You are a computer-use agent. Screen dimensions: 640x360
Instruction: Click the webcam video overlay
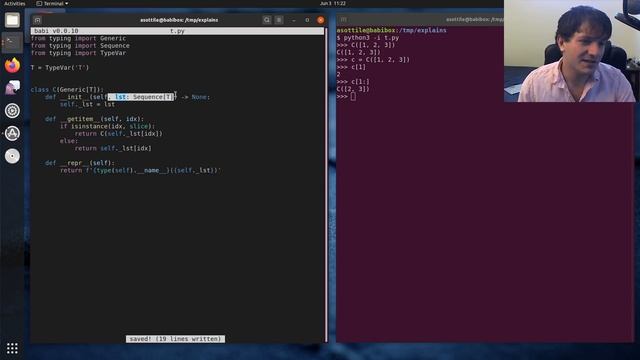click(x=571, y=51)
